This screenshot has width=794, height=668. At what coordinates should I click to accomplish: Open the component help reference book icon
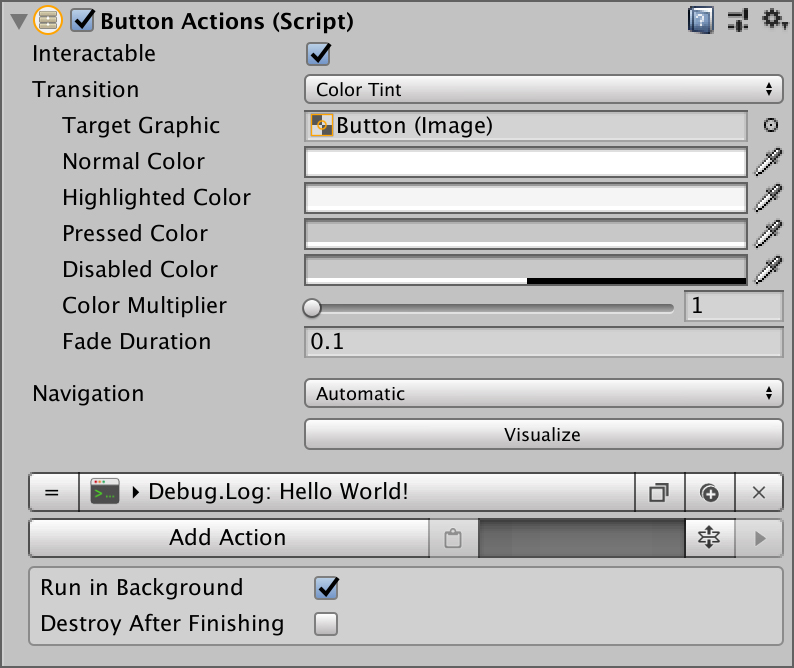701,21
